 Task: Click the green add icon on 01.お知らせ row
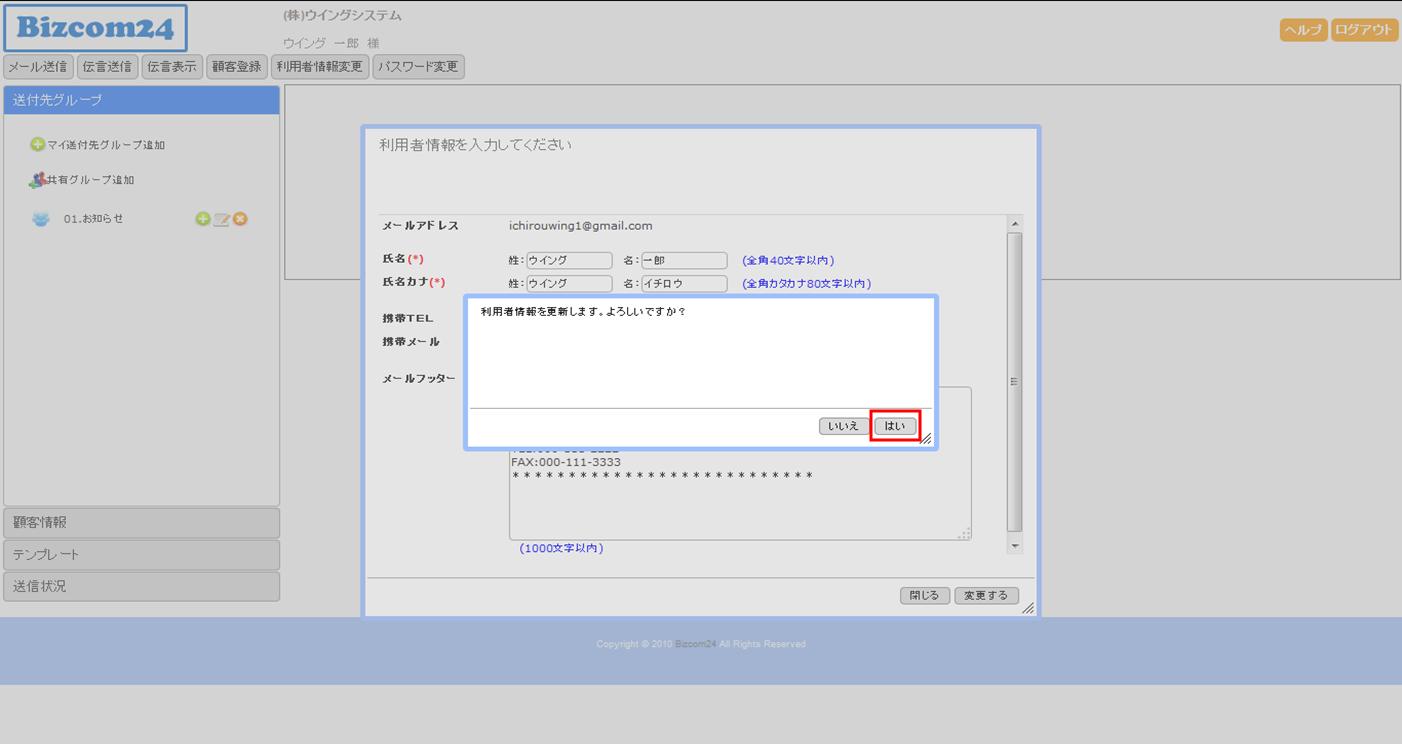click(x=202, y=219)
